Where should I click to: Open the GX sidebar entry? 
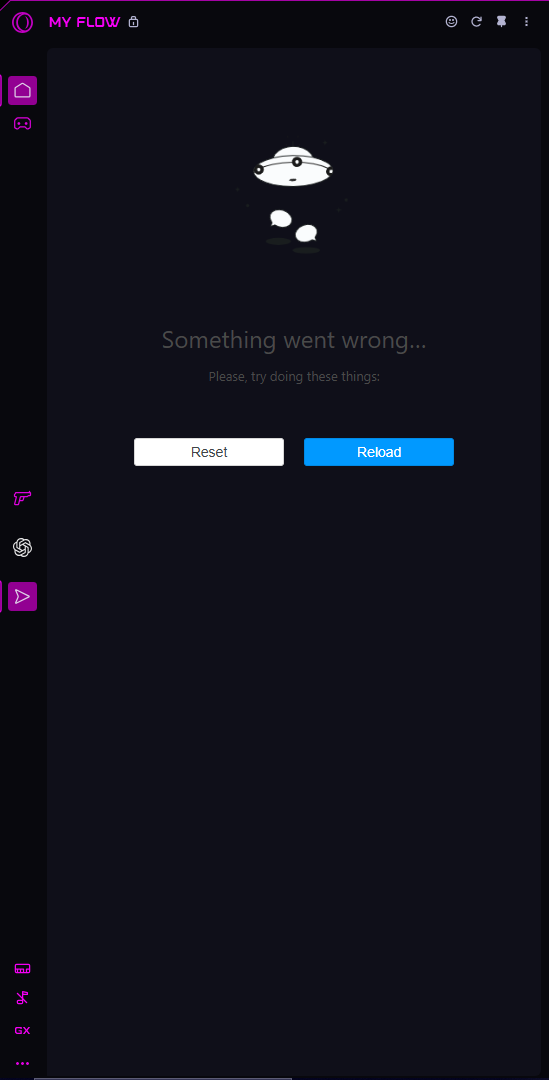23,1030
